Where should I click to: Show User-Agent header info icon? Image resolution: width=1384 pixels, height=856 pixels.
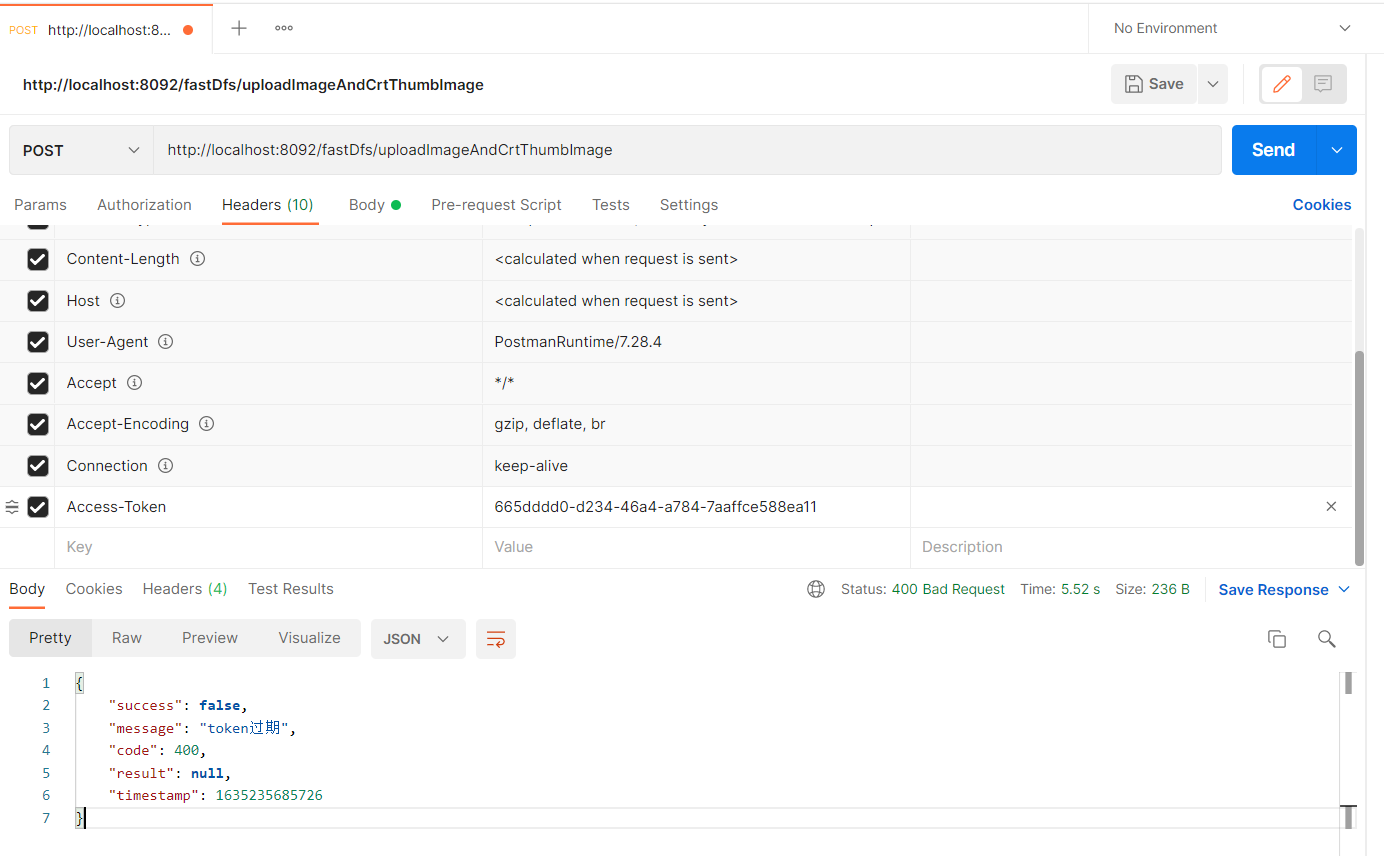[166, 342]
